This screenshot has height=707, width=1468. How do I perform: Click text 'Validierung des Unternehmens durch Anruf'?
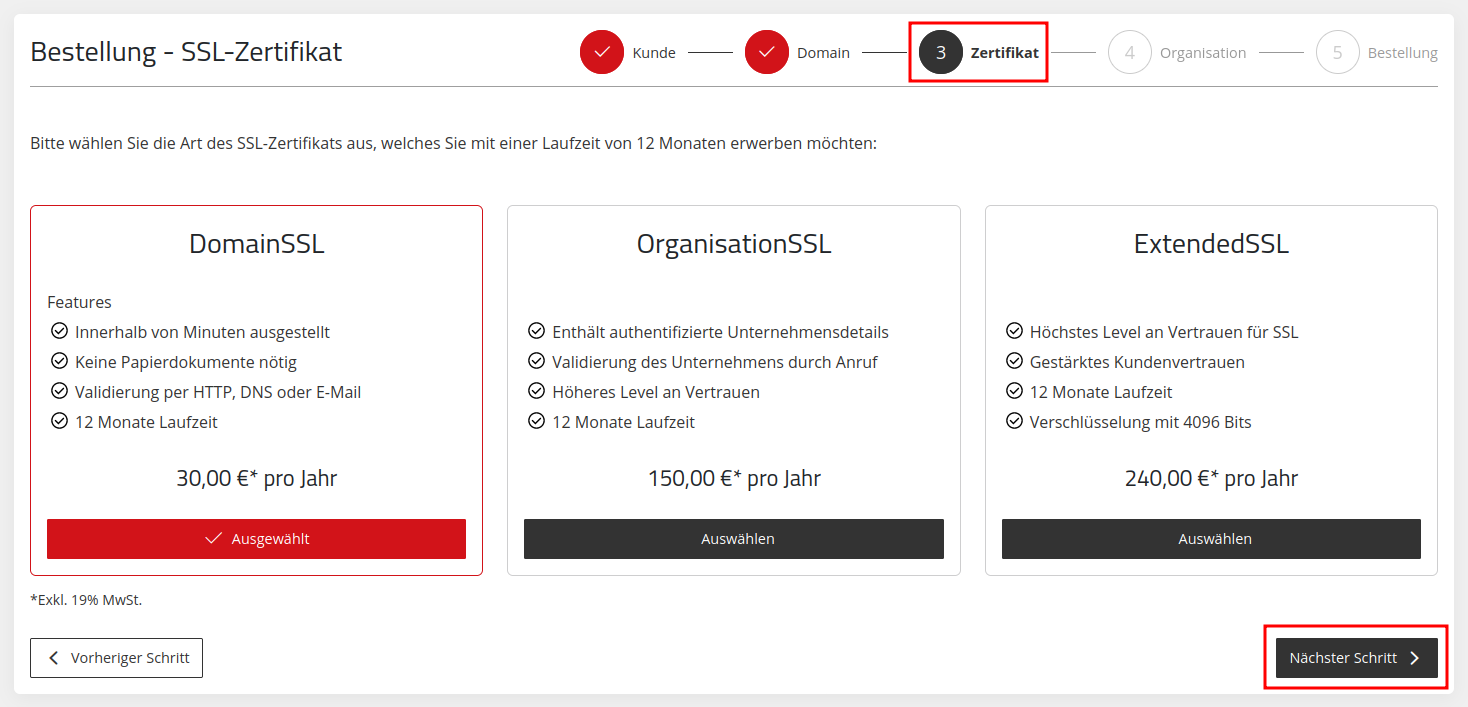pyautogui.click(x=715, y=362)
